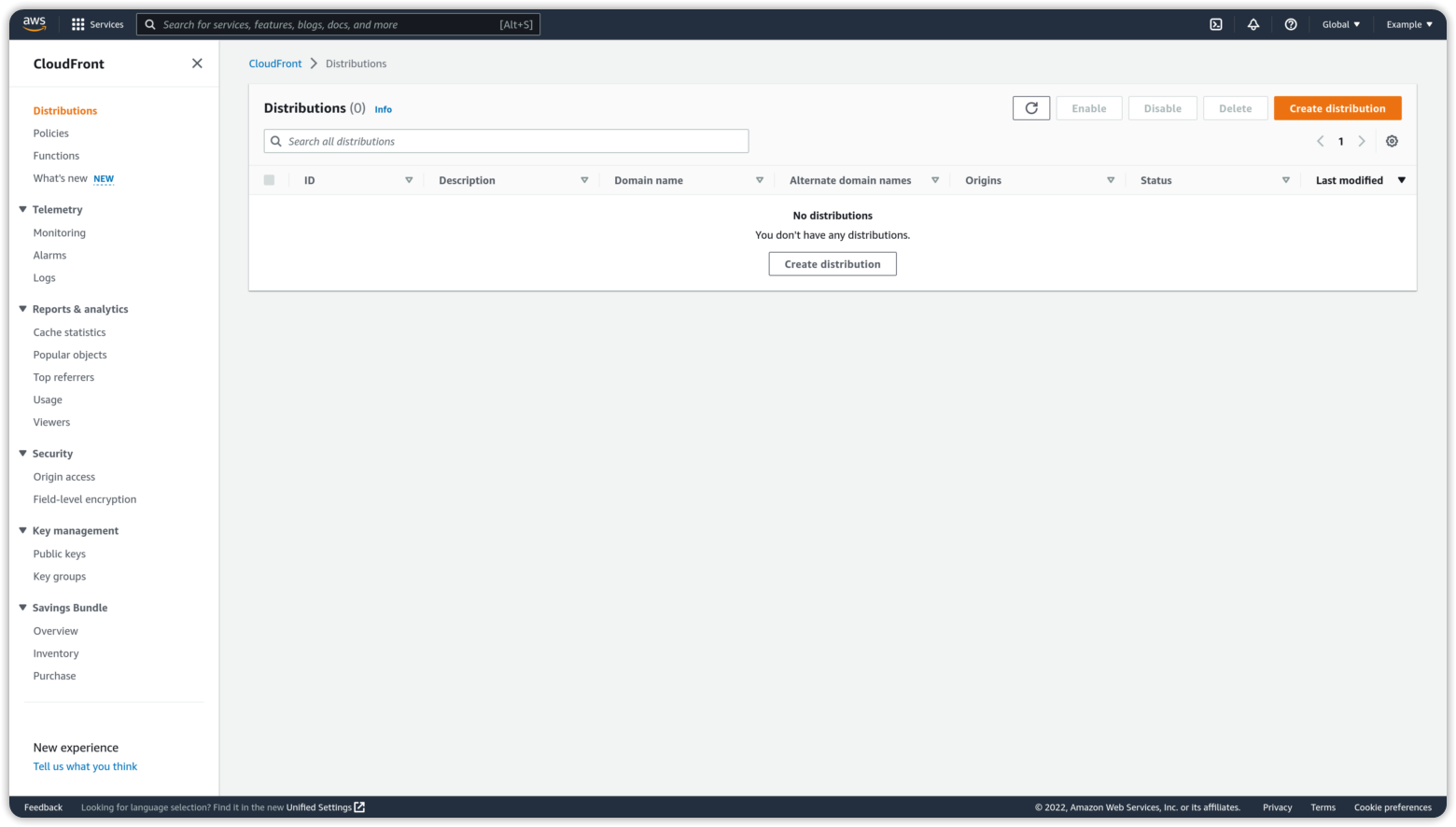
Task: Open Savings Bundle Inventory
Action: (56, 653)
